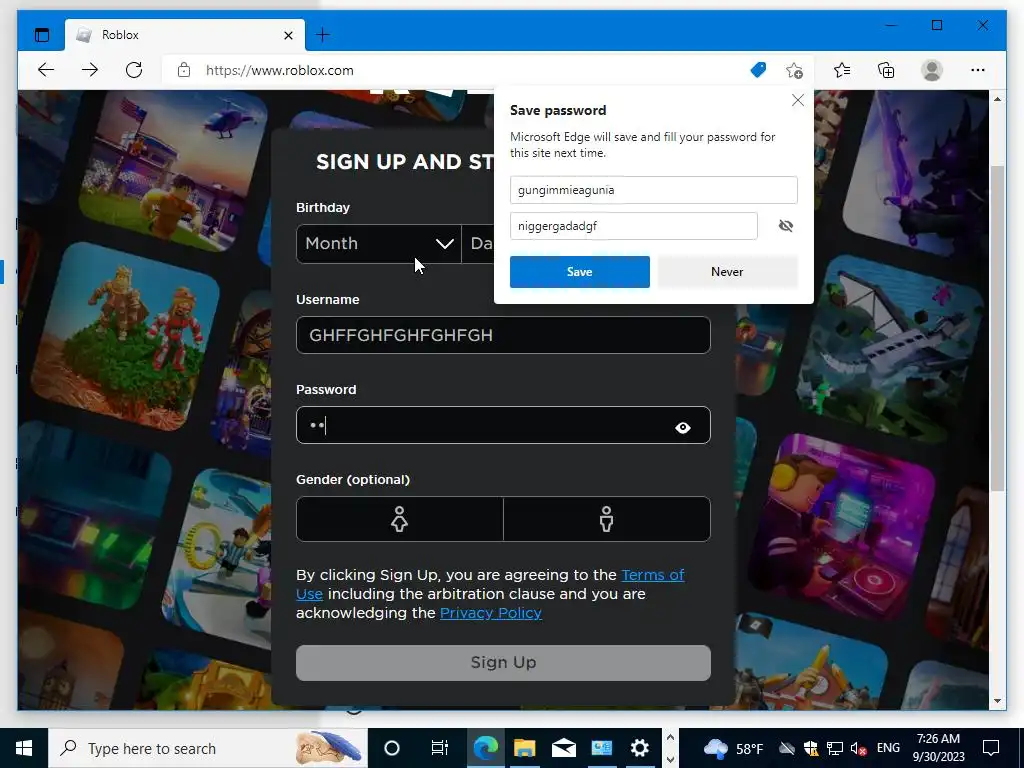
Task: Go forward to the next page
Action: click(x=90, y=70)
